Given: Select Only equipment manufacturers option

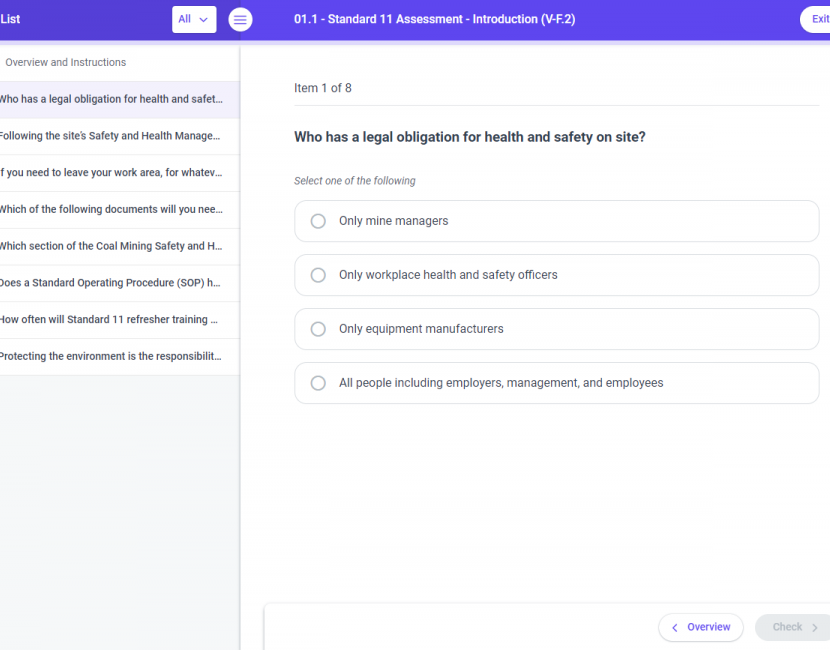Looking at the screenshot, I should [556, 329].
